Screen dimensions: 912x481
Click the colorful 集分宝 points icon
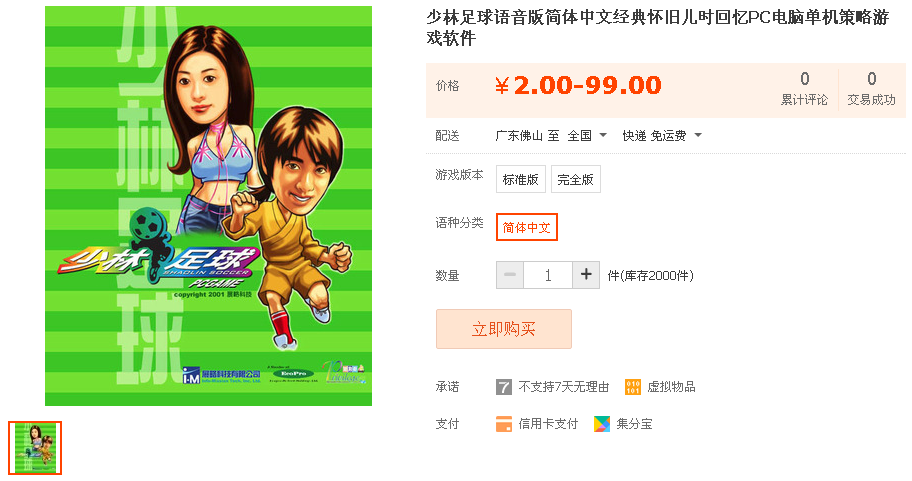pyautogui.click(x=602, y=424)
